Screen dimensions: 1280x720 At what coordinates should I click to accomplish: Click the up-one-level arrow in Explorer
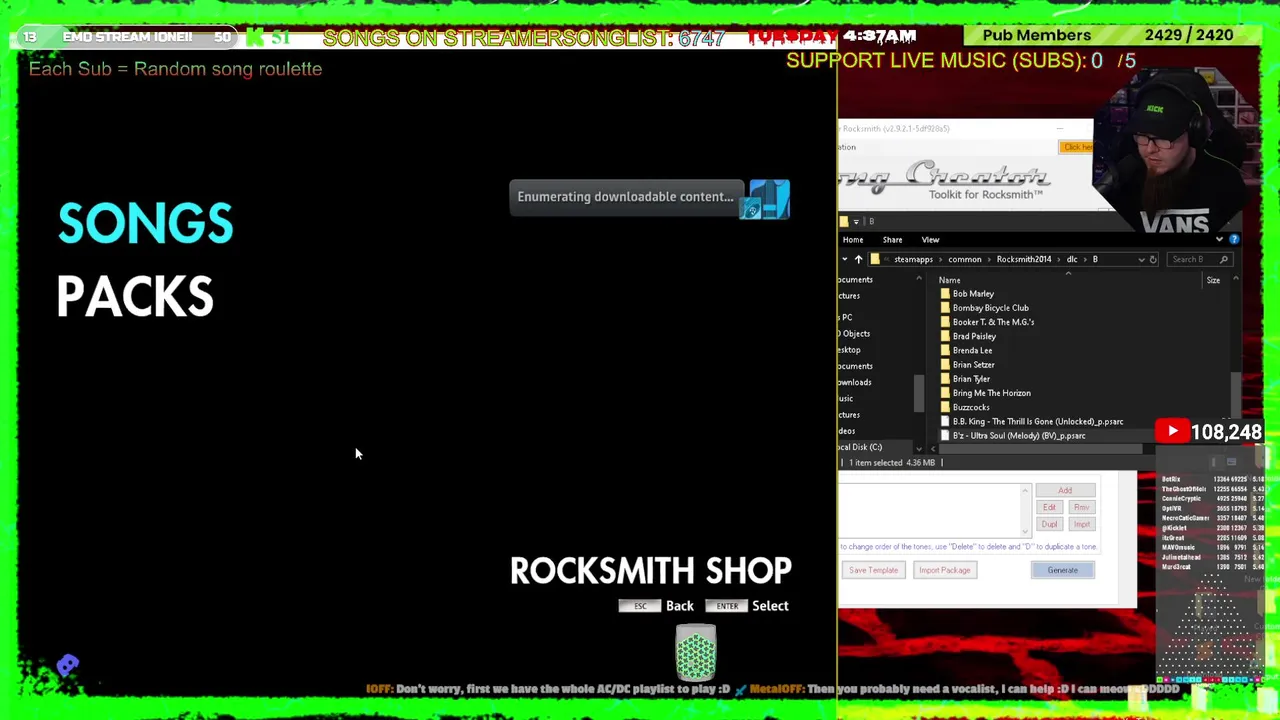(x=858, y=260)
